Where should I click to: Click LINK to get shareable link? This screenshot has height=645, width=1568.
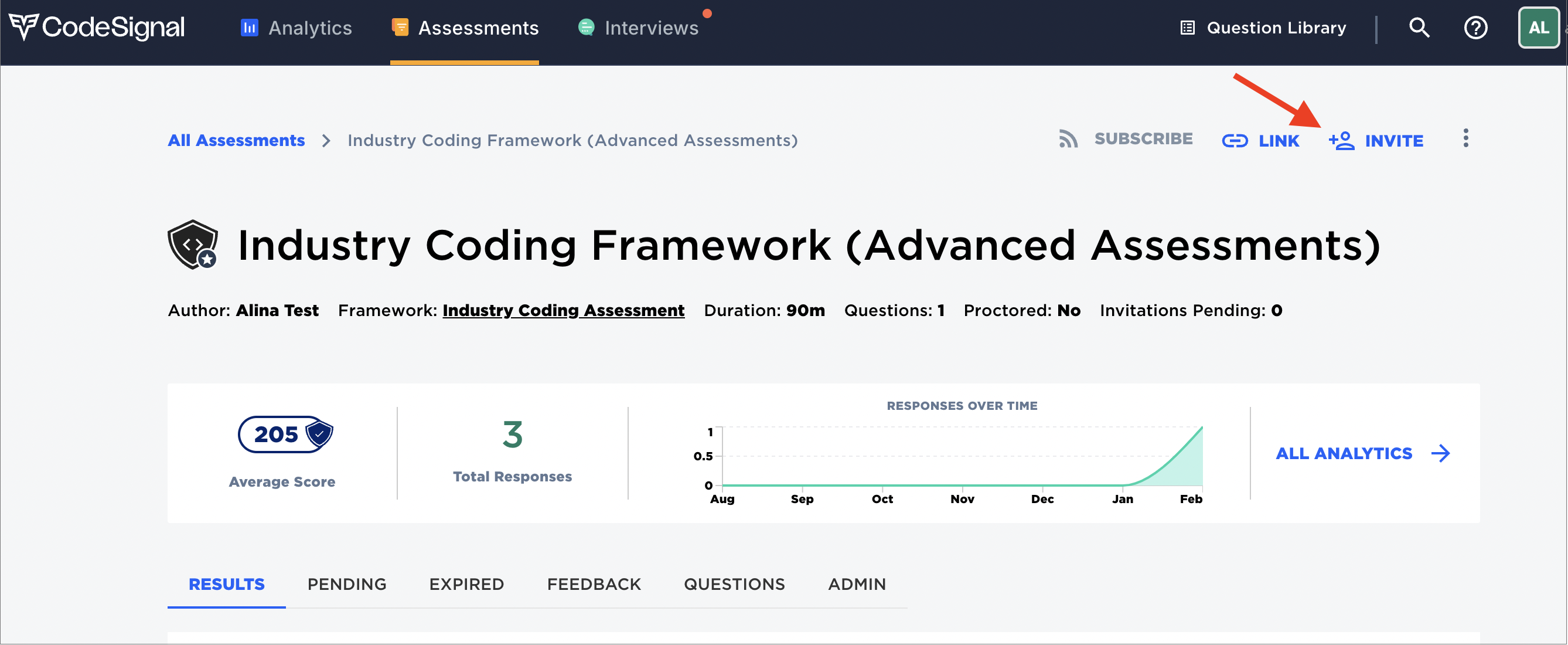tap(1260, 141)
